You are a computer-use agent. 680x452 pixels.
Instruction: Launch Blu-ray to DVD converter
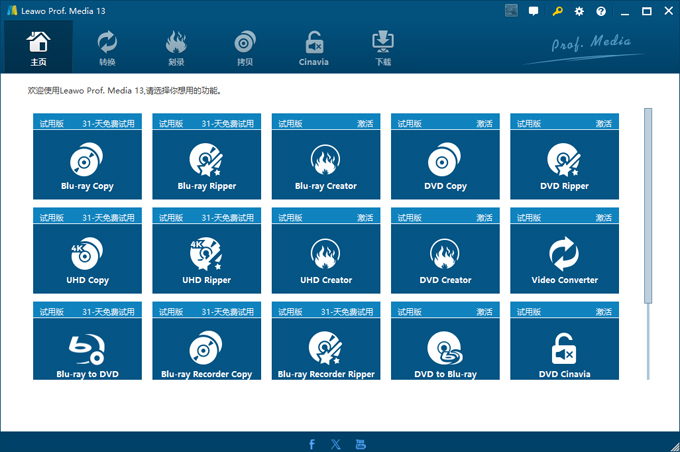[x=87, y=350]
